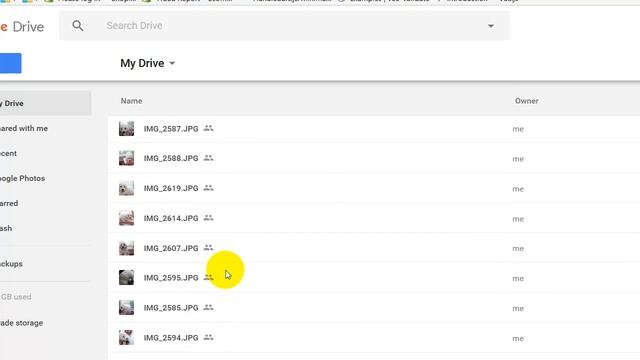This screenshot has height=360, width=640.
Task: Click owner 'me' in IMG_2595.JPG row
Action: click(518, 278)
